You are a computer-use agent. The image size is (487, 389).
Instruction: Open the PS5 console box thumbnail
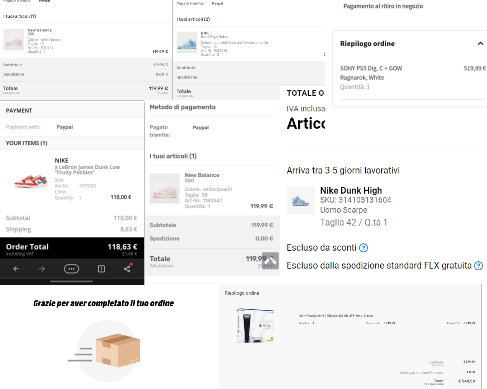click(x=255, y=326)
